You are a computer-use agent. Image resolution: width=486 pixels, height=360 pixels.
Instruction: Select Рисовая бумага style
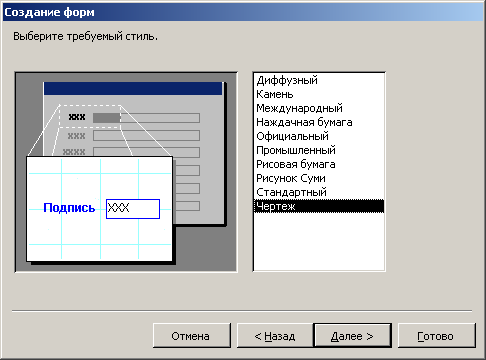[x=319, y=164]
